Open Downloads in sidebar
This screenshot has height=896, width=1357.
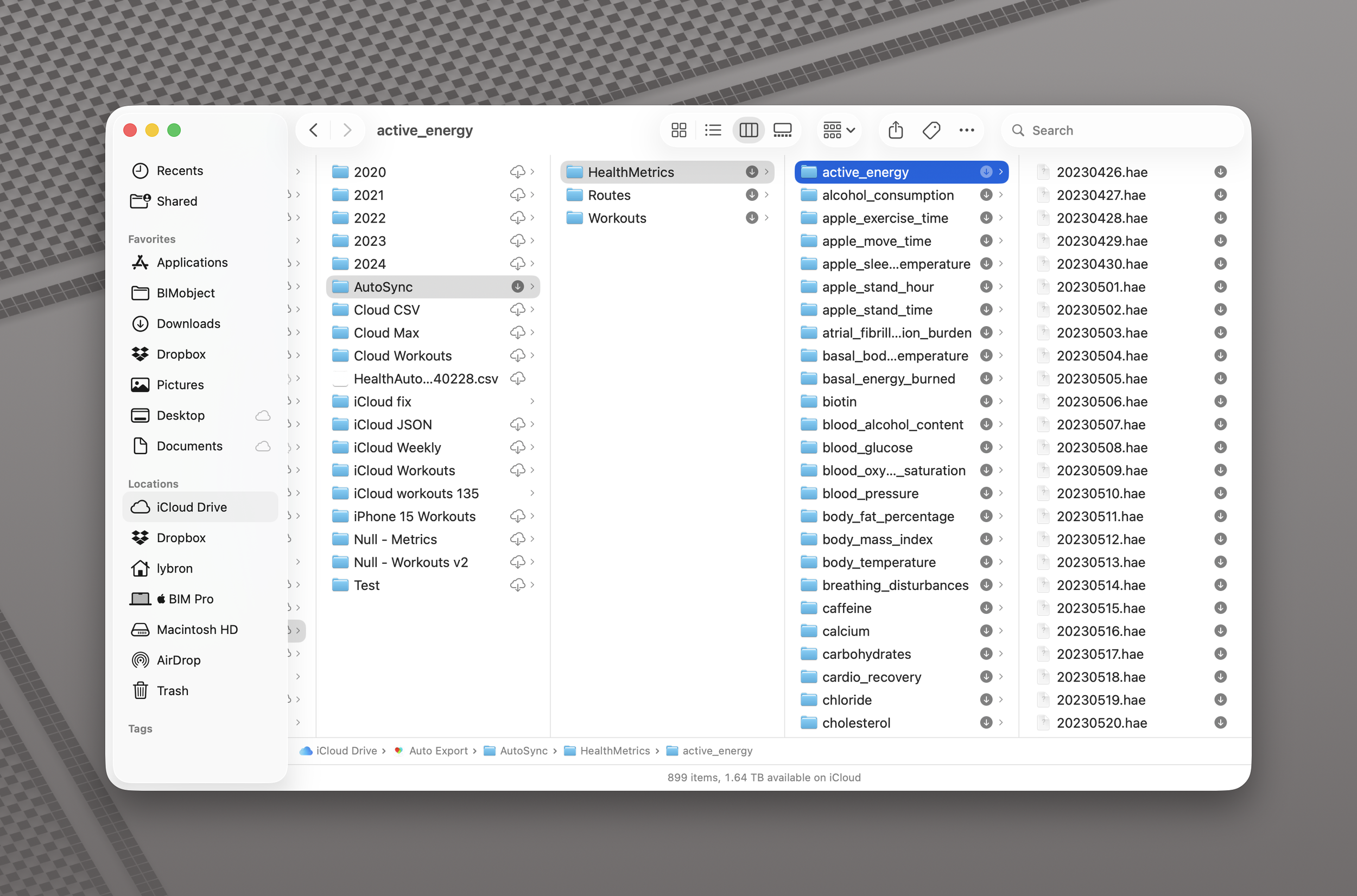click(x=188, y=323)
